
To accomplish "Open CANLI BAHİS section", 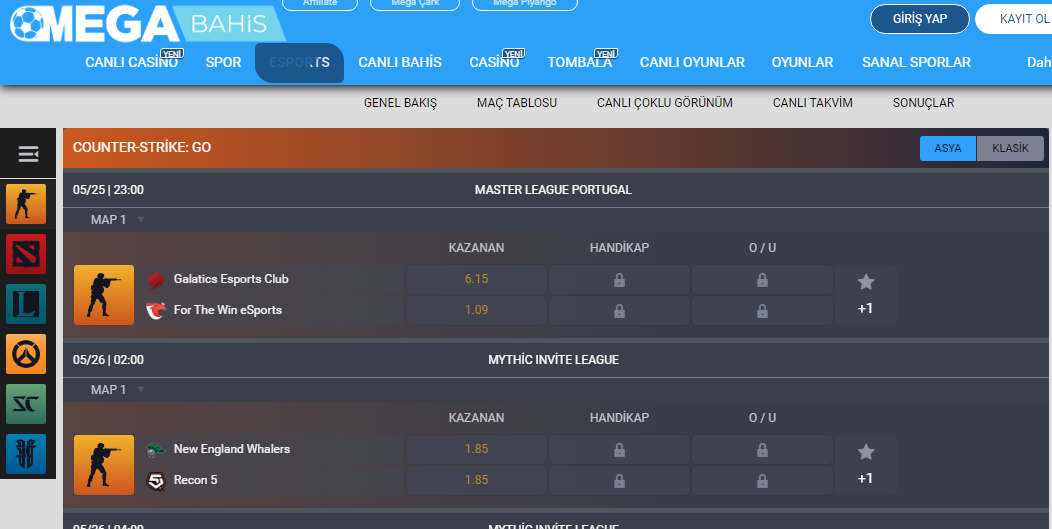I will [400, 62].
